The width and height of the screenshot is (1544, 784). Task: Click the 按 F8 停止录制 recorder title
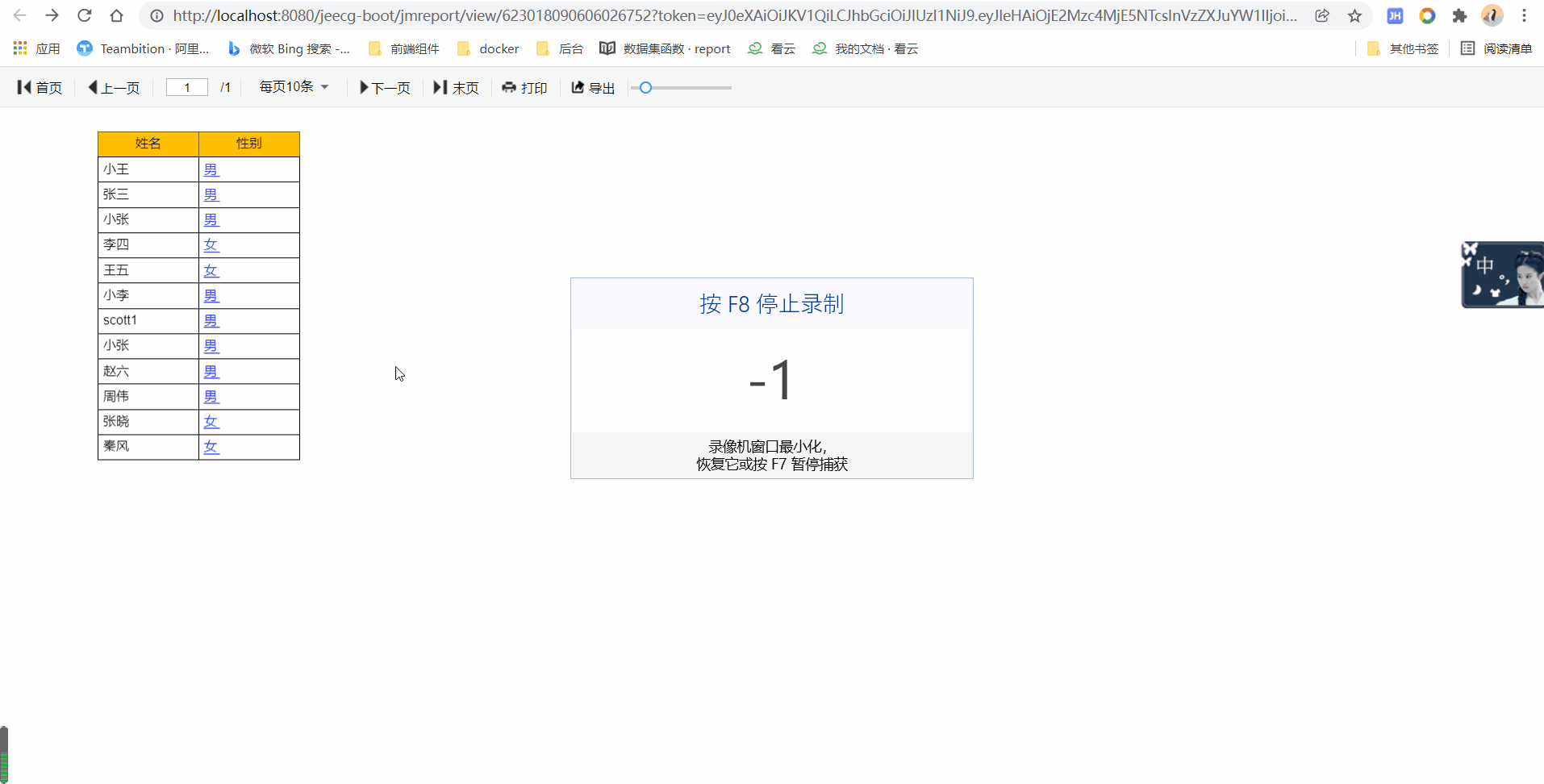click(771, 304)
